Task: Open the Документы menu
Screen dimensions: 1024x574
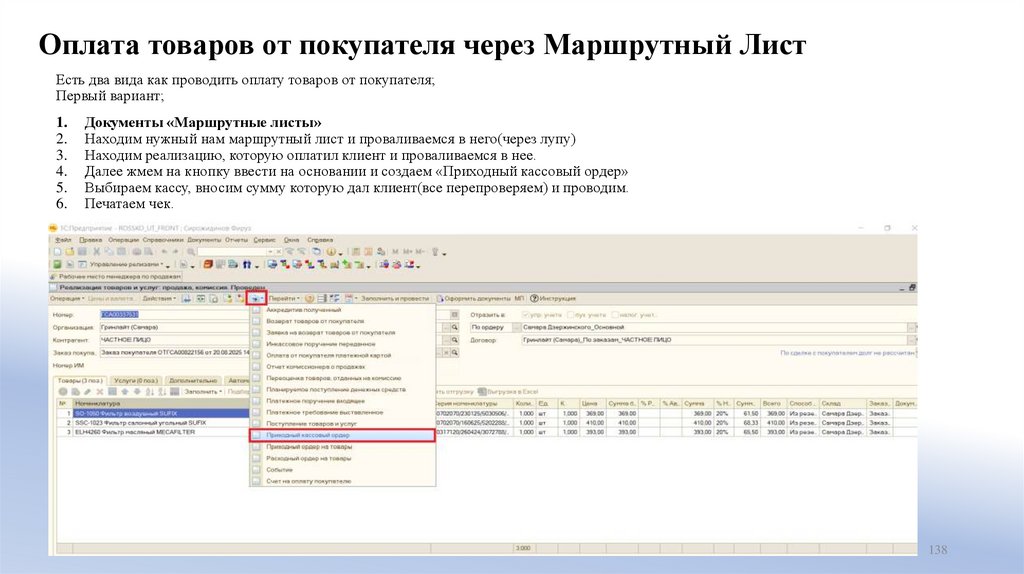Action: tap(204, 240)
